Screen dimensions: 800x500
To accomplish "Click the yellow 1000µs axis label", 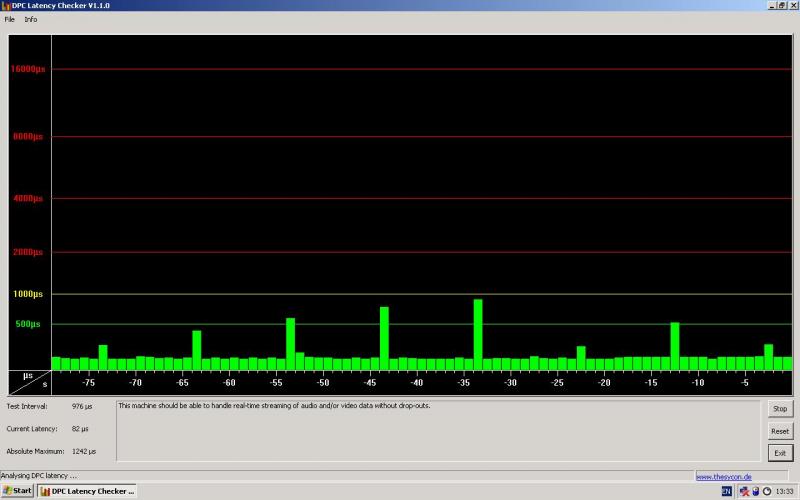I will pos(28,294).
